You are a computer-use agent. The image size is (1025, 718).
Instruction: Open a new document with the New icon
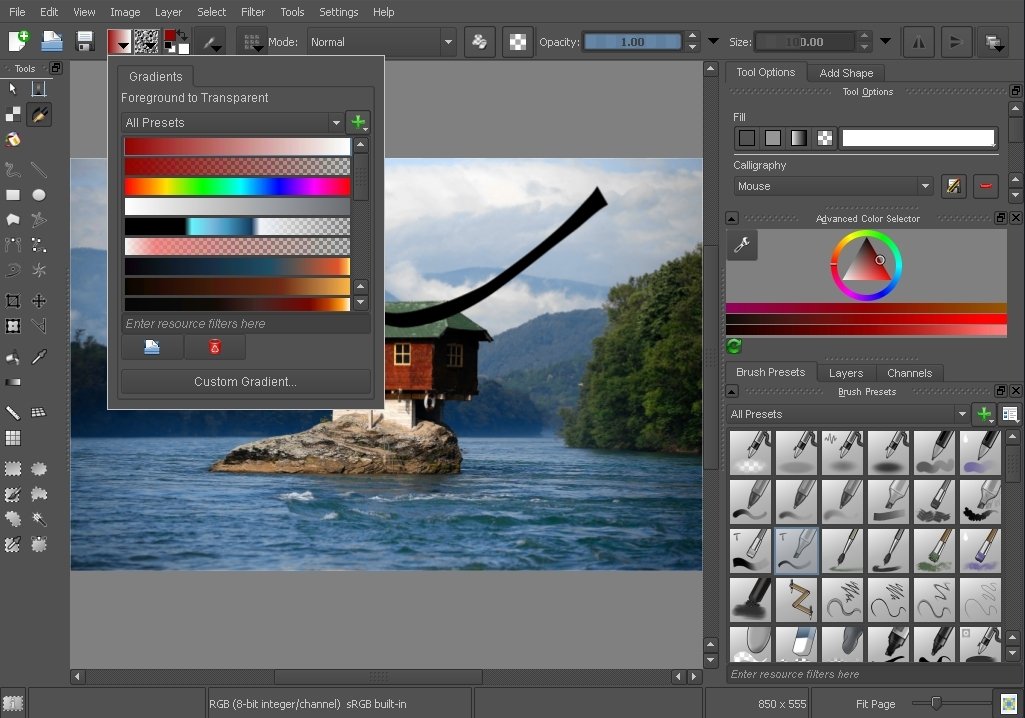tap(17, 41)
